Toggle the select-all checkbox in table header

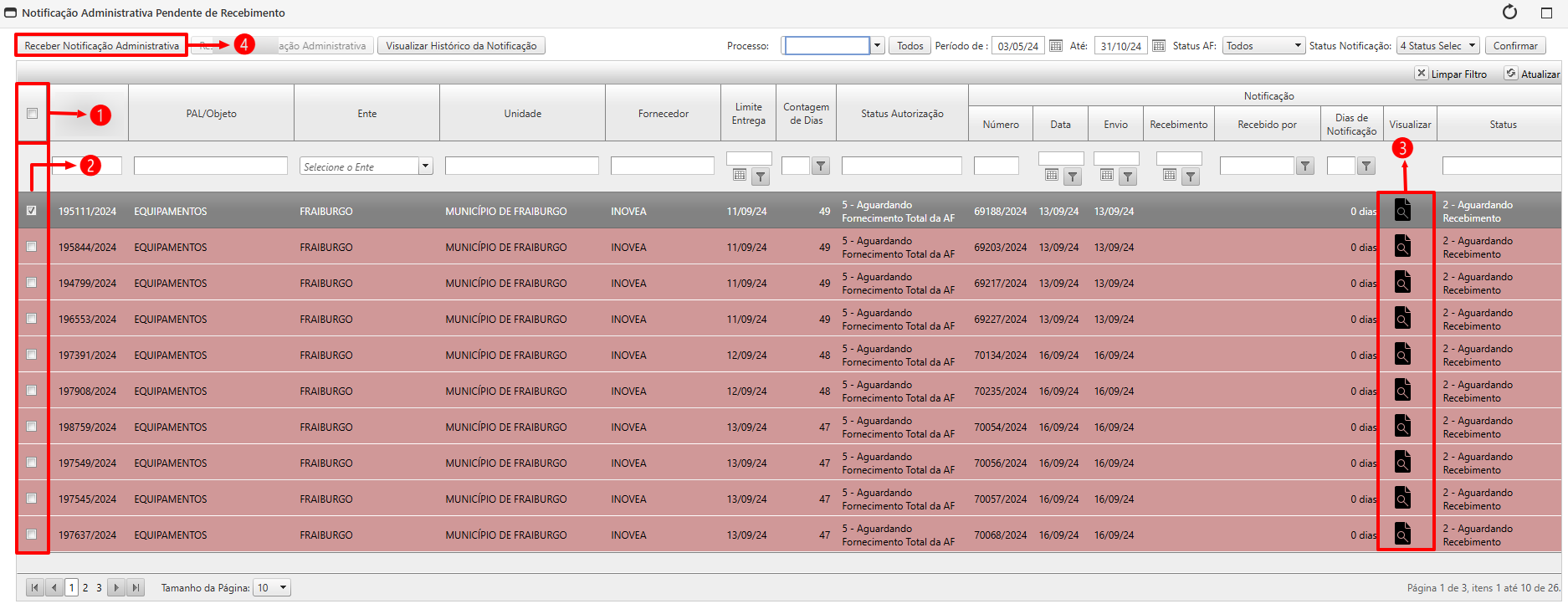(x=33, y=114)
